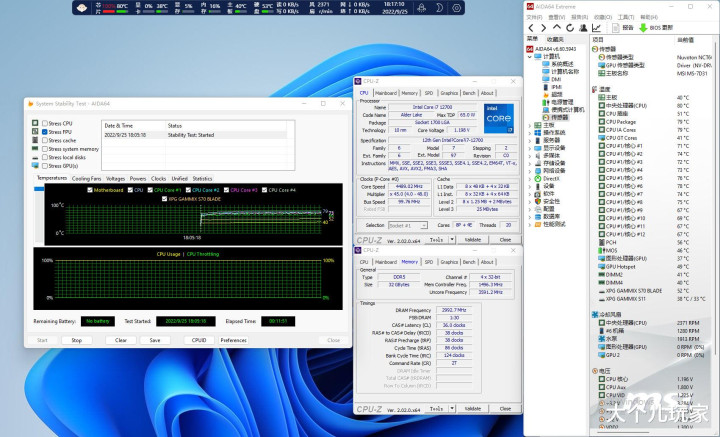Click the rocket icon in top monitor bar
The height and width of the screenshot is (437, 720).
(x=421, y=8)
